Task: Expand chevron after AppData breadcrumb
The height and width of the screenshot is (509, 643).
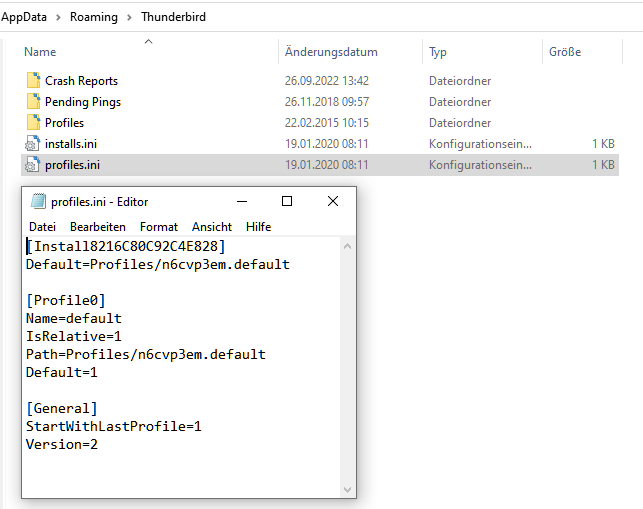Action: point(58,17)
